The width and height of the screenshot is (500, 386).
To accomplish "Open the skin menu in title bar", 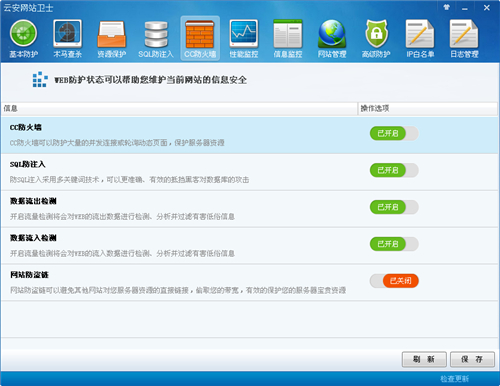I will [x=447, y=7].
